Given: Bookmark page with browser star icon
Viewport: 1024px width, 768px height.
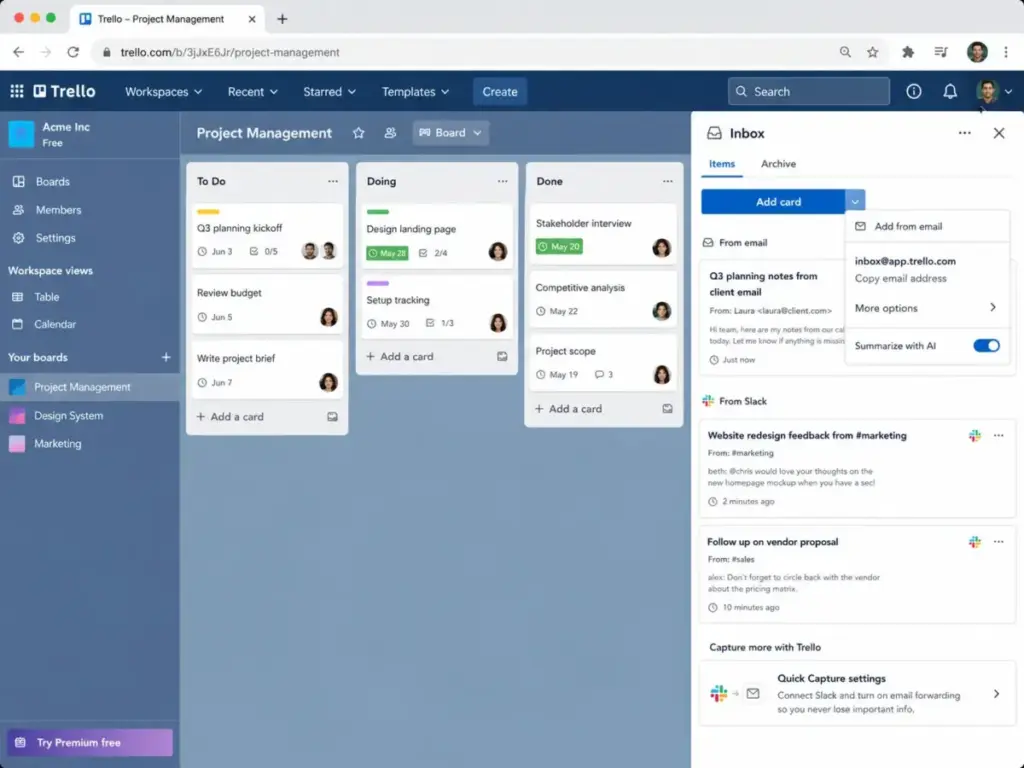Looking at the screenshot, I should coord(872,52).
